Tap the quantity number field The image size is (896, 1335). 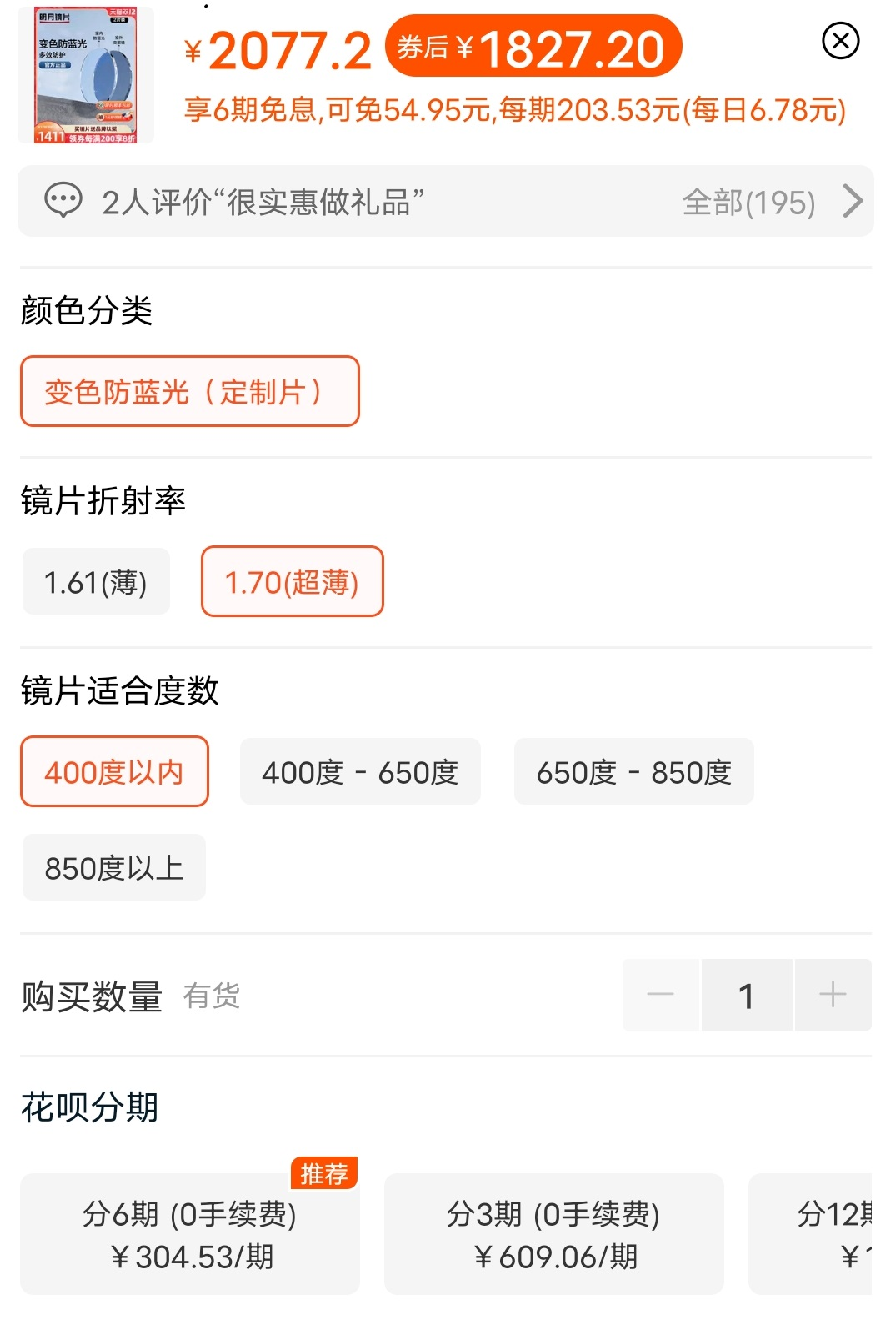747,995
